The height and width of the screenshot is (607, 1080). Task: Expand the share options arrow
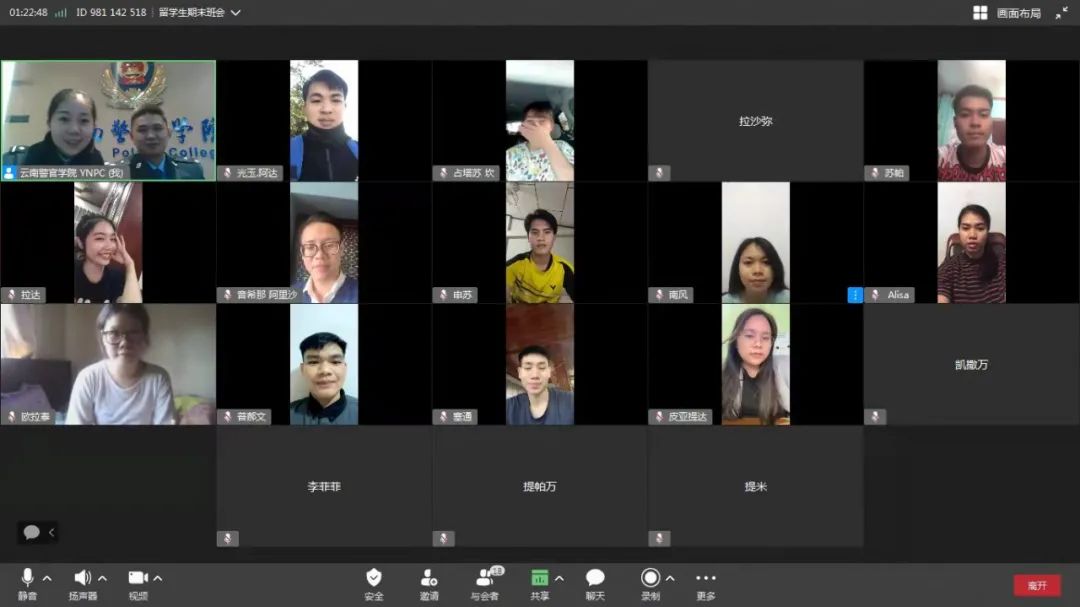559,578
